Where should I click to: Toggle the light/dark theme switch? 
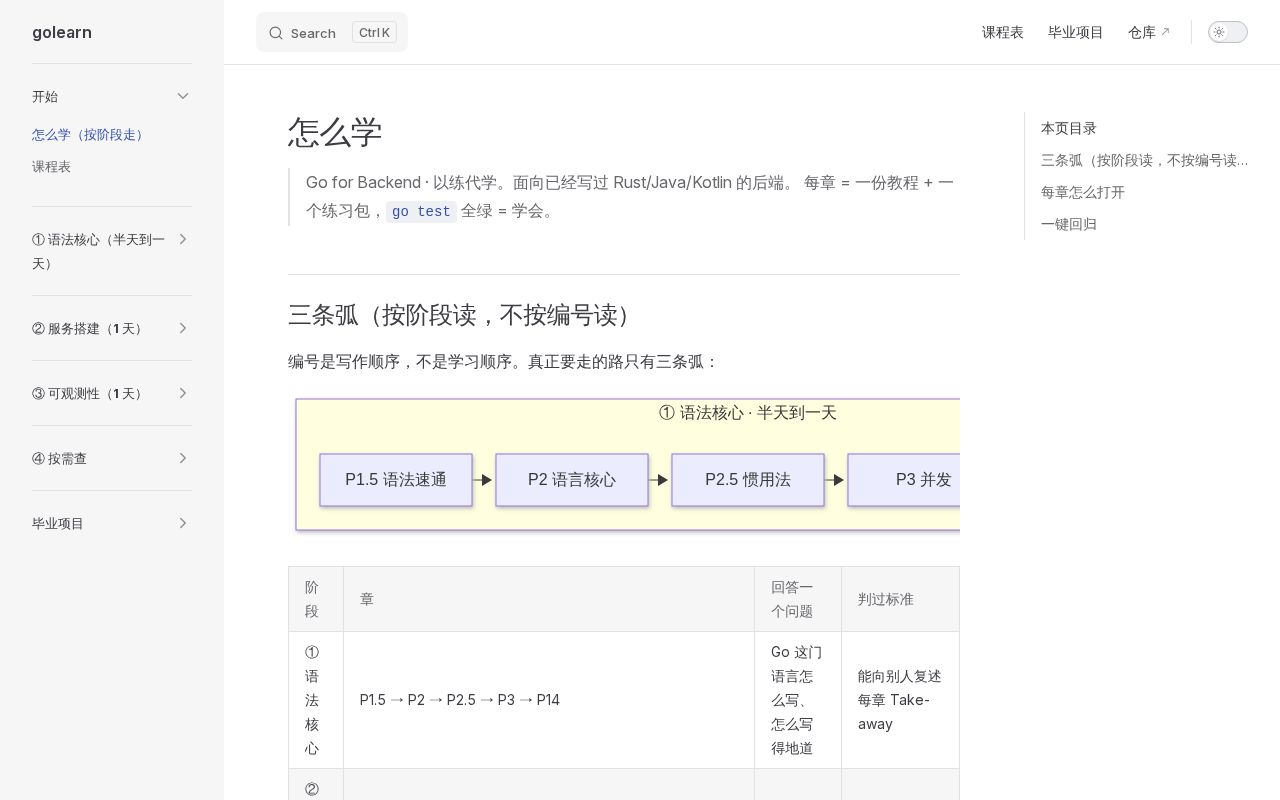[x=1228, y=32]
